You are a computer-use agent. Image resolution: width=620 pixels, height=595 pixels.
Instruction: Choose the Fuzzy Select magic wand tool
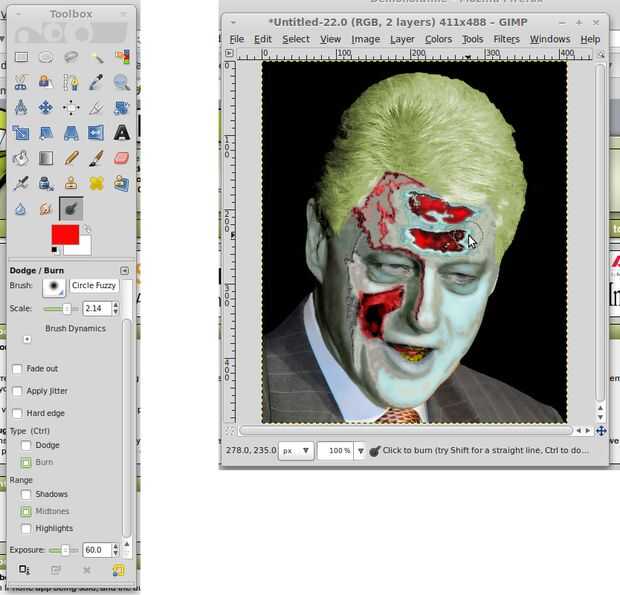[x=97, y=58]
